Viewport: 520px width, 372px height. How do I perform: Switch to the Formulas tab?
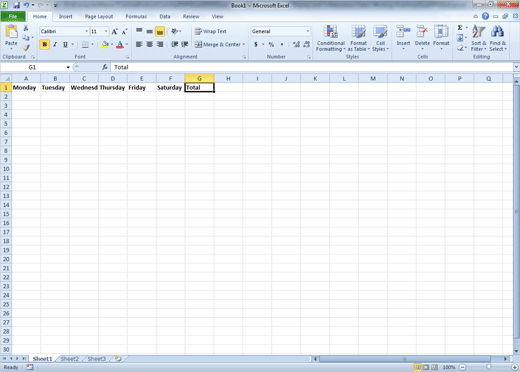pos(136,16)
